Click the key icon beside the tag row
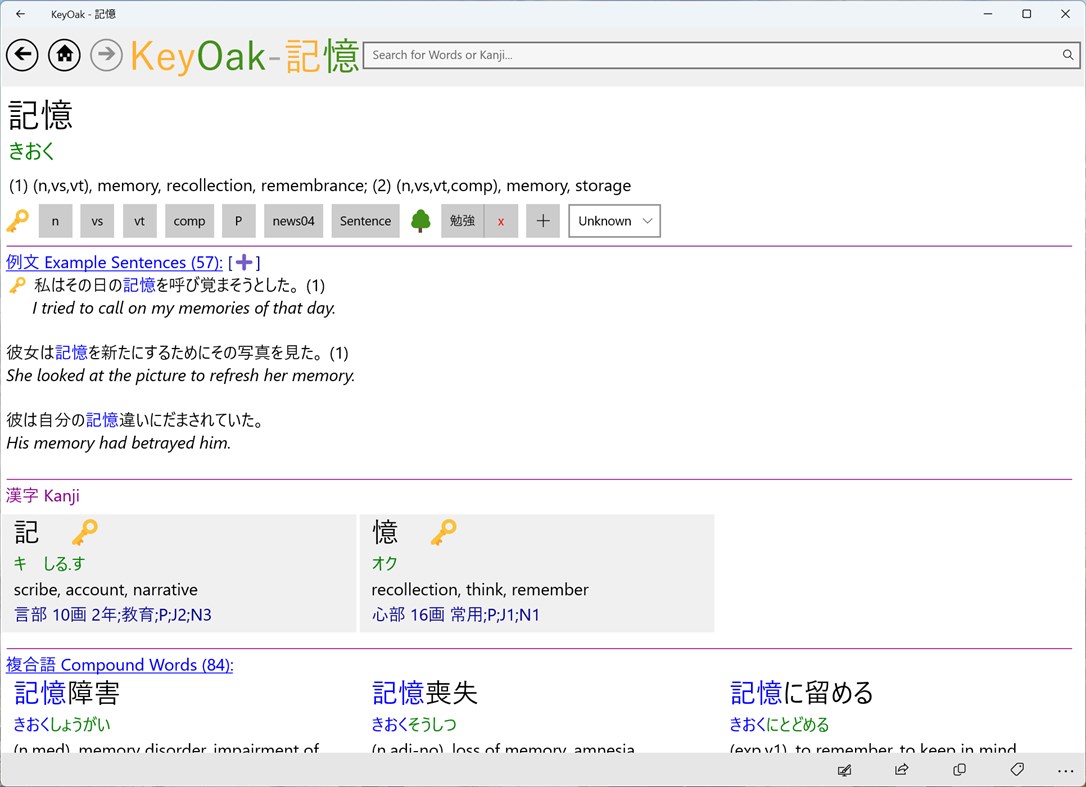 [x=17, y=220]
